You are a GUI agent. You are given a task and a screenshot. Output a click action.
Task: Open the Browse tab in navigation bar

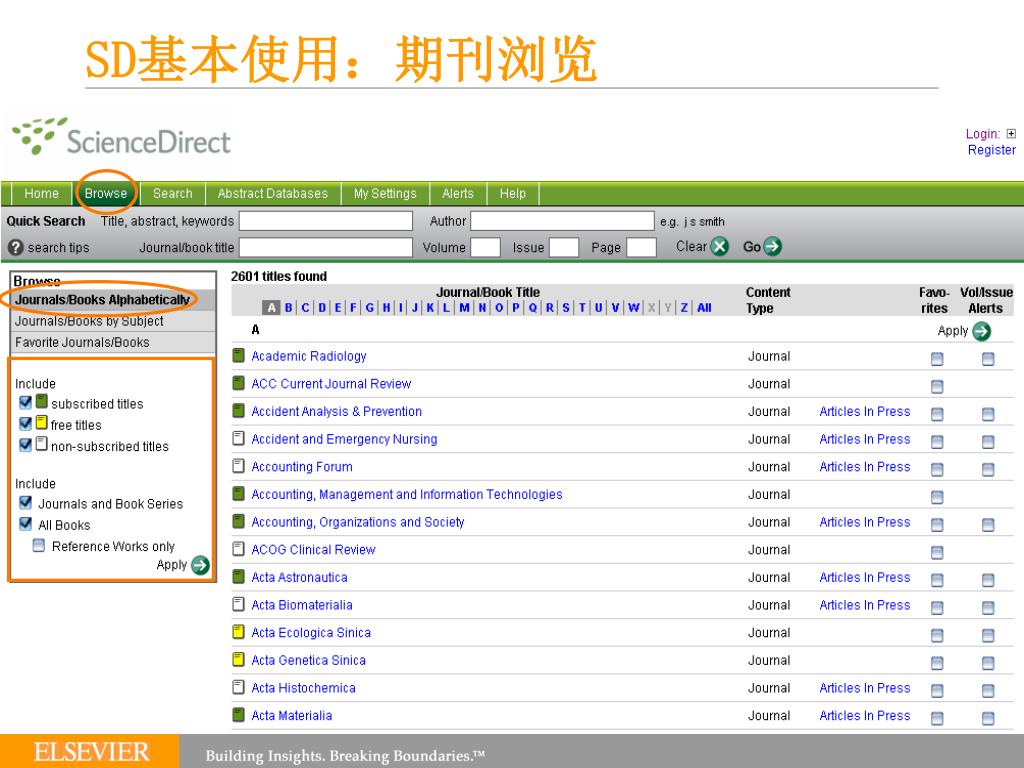106,194
